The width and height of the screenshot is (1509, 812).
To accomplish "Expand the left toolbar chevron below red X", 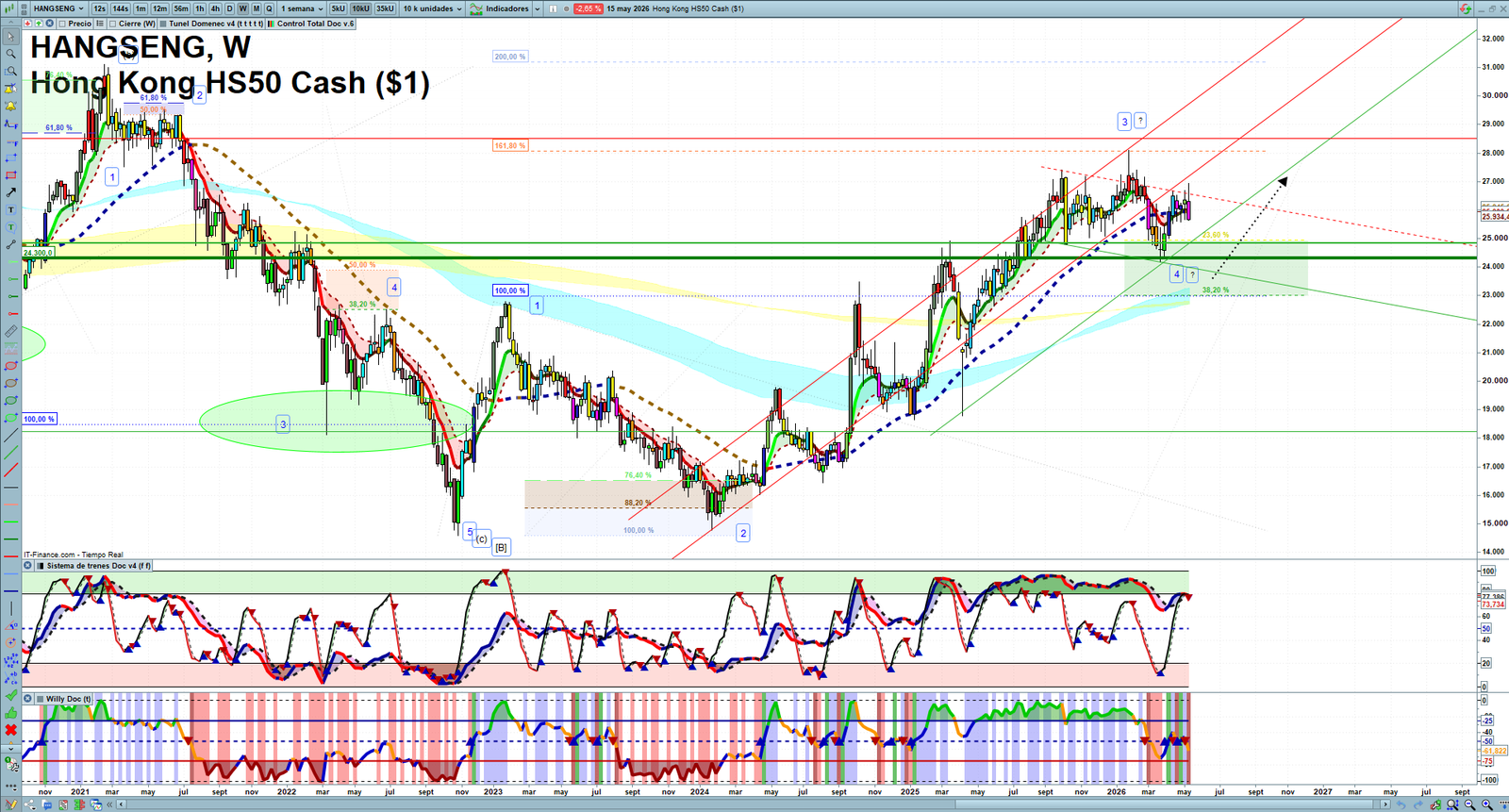I will [10, 749].
